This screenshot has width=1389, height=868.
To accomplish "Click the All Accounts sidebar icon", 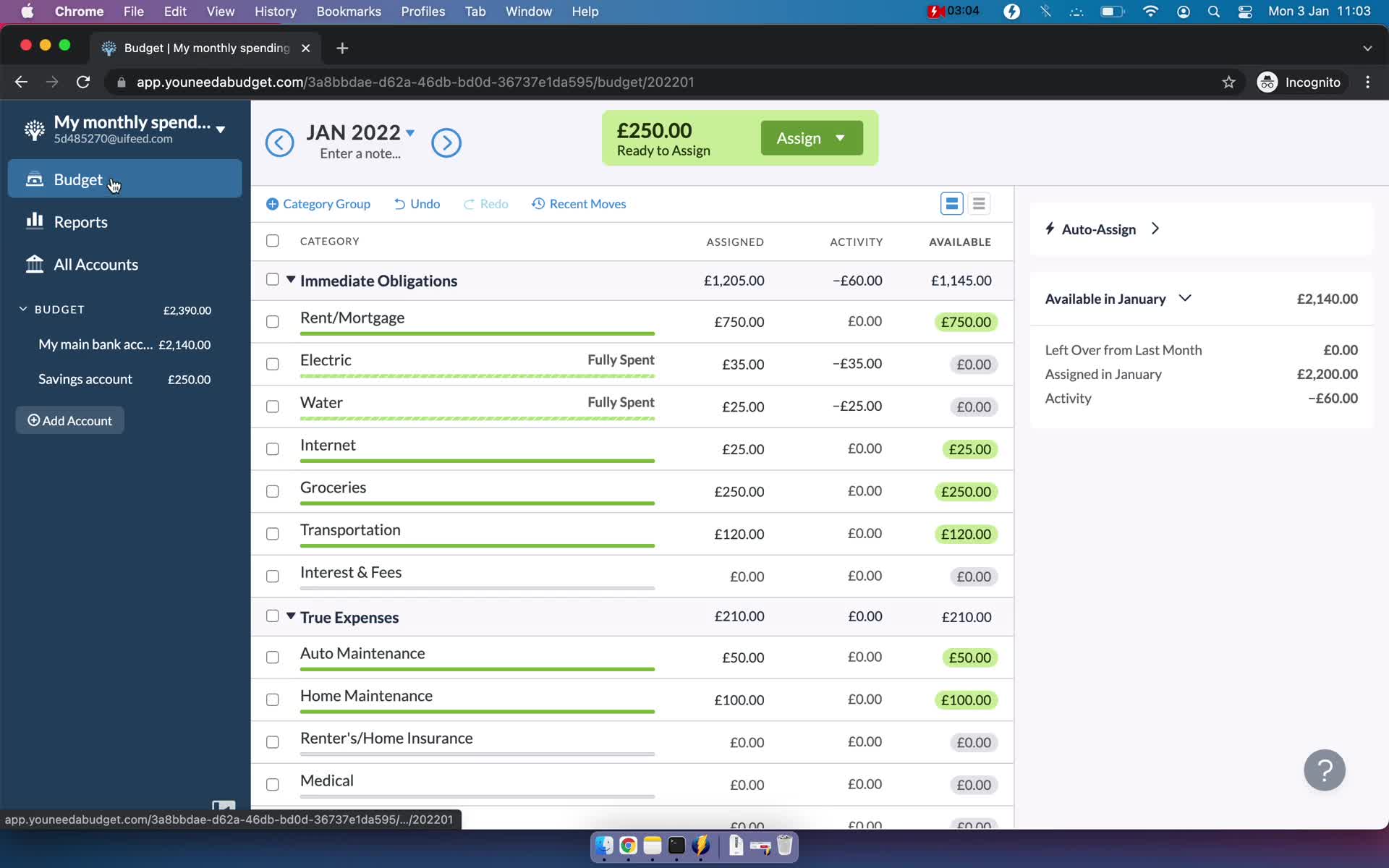I will click(x=33, y=264).
